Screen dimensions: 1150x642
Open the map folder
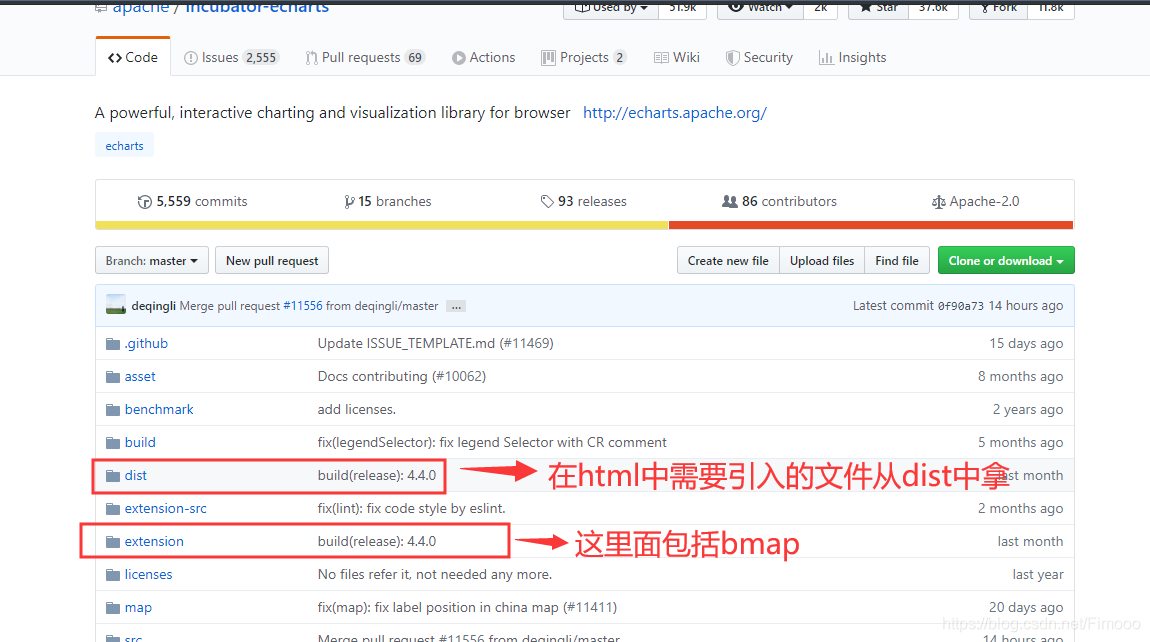coord(138,608)
